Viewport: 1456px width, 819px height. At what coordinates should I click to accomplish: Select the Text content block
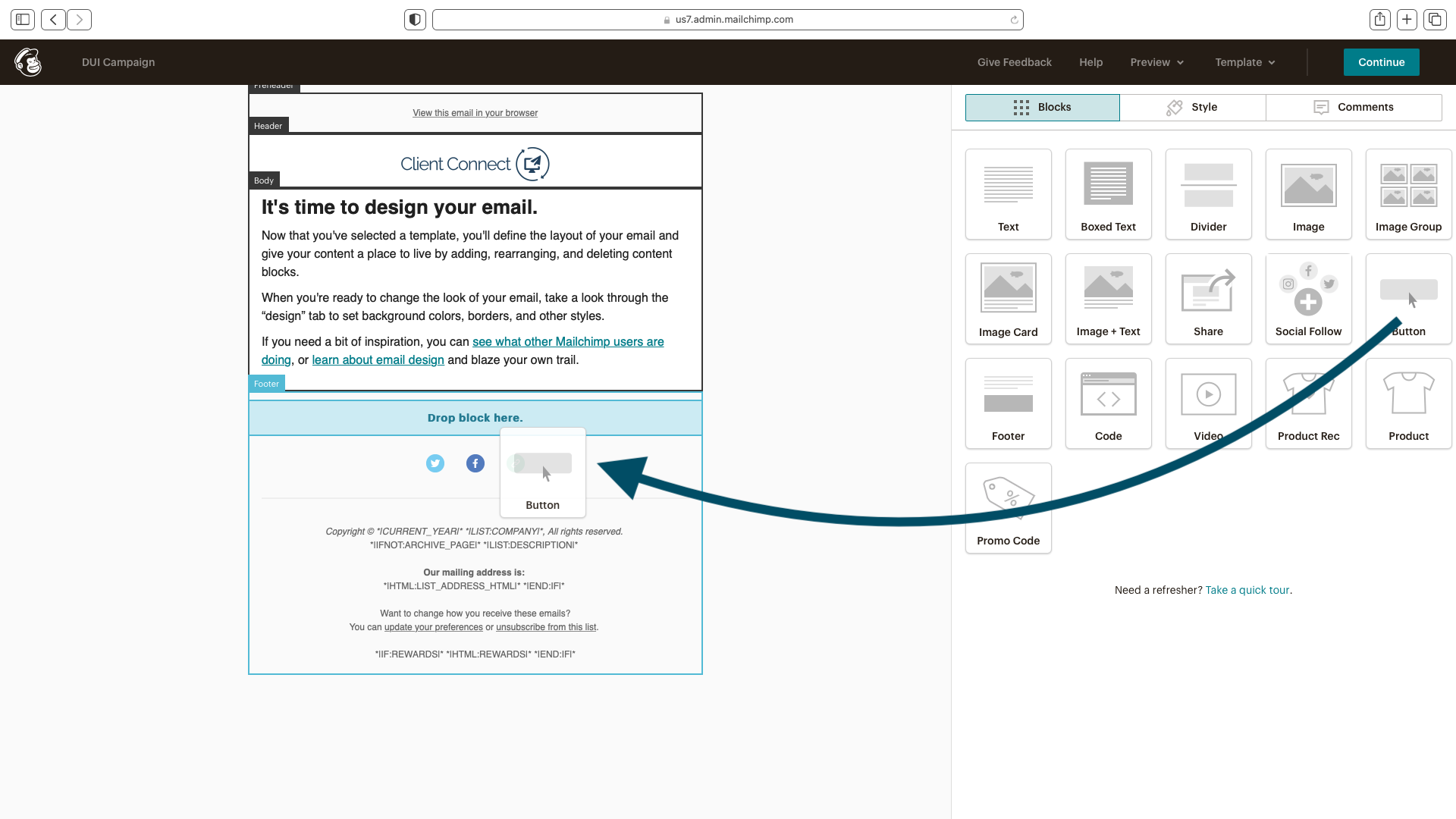point(1008,194)
